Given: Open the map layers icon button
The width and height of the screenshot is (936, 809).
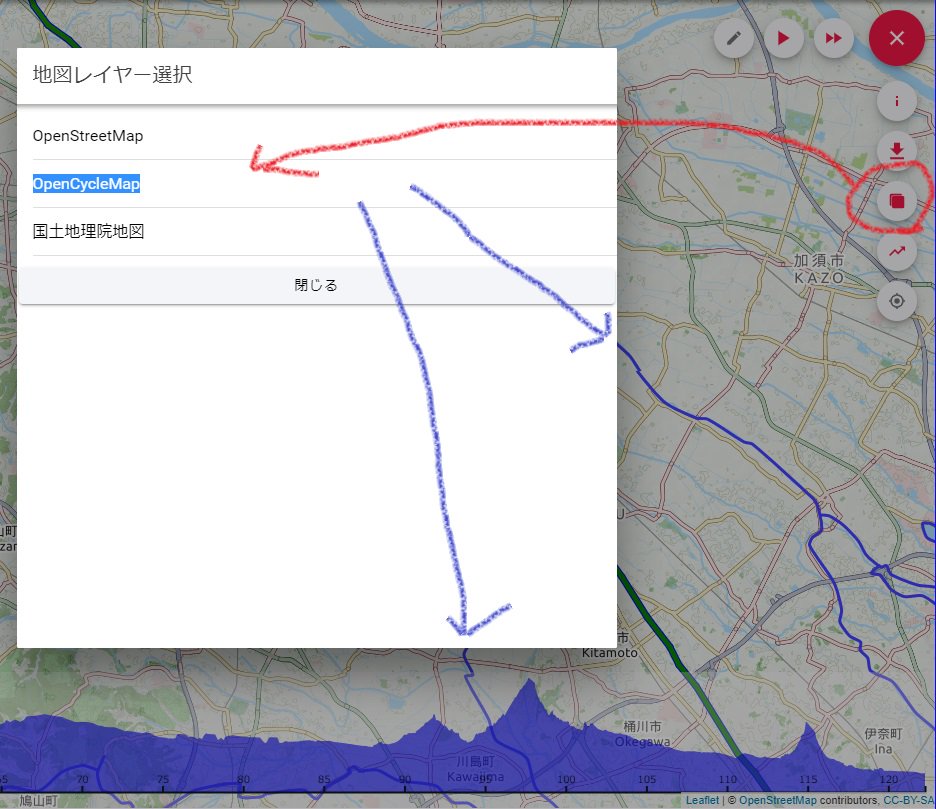Looking at the screenshot, I should click(x=897, y=201).
